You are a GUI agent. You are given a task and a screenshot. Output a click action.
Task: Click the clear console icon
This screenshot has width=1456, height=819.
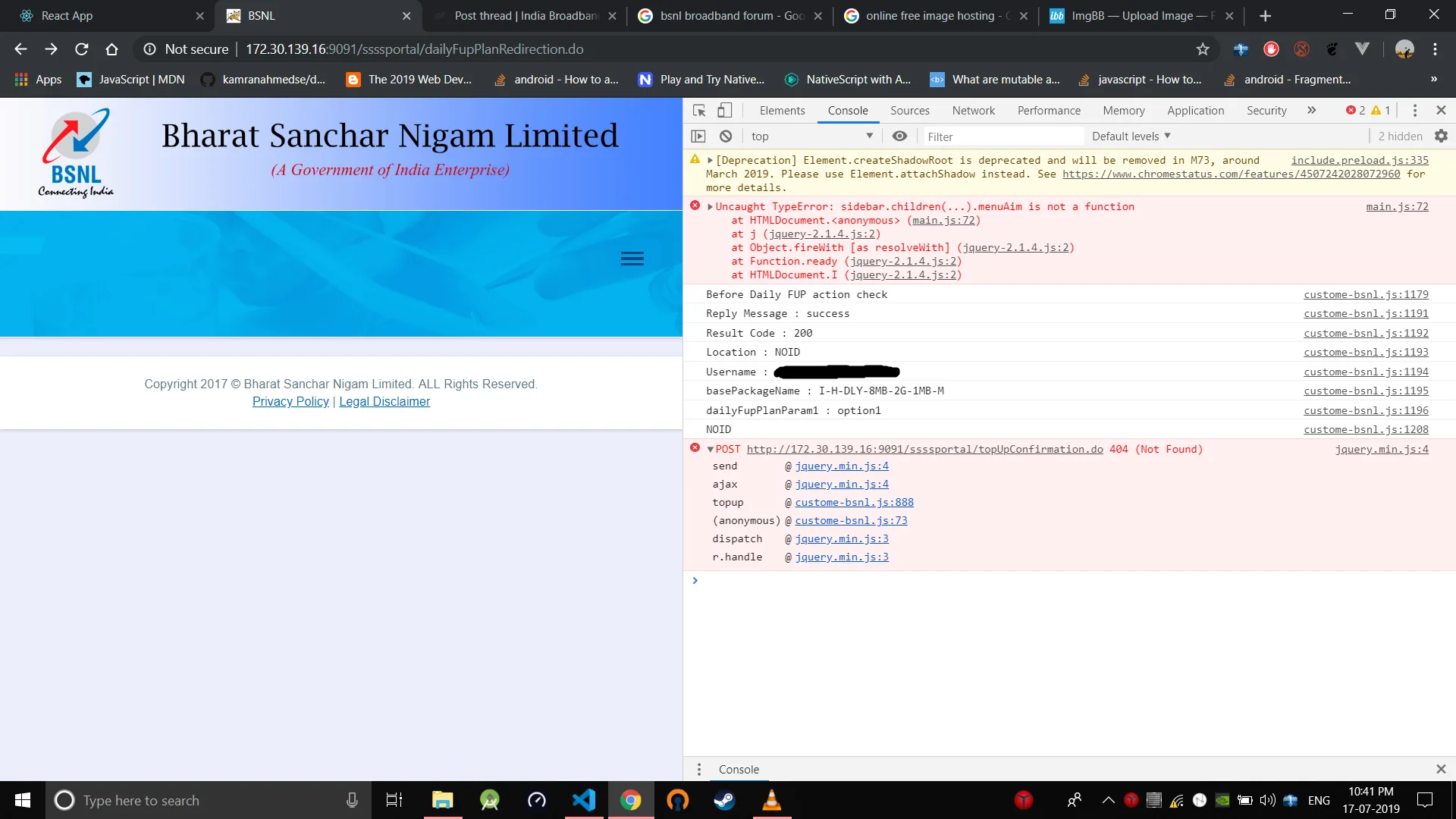tap(726, 136)
